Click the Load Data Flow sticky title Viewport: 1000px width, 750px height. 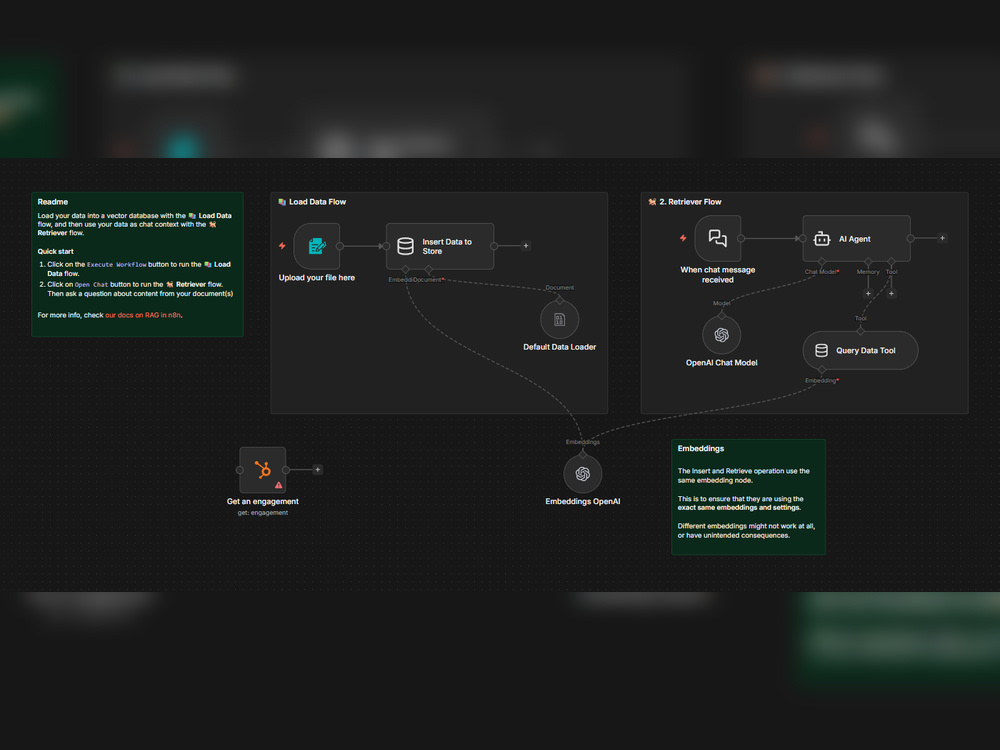point(317,202)
